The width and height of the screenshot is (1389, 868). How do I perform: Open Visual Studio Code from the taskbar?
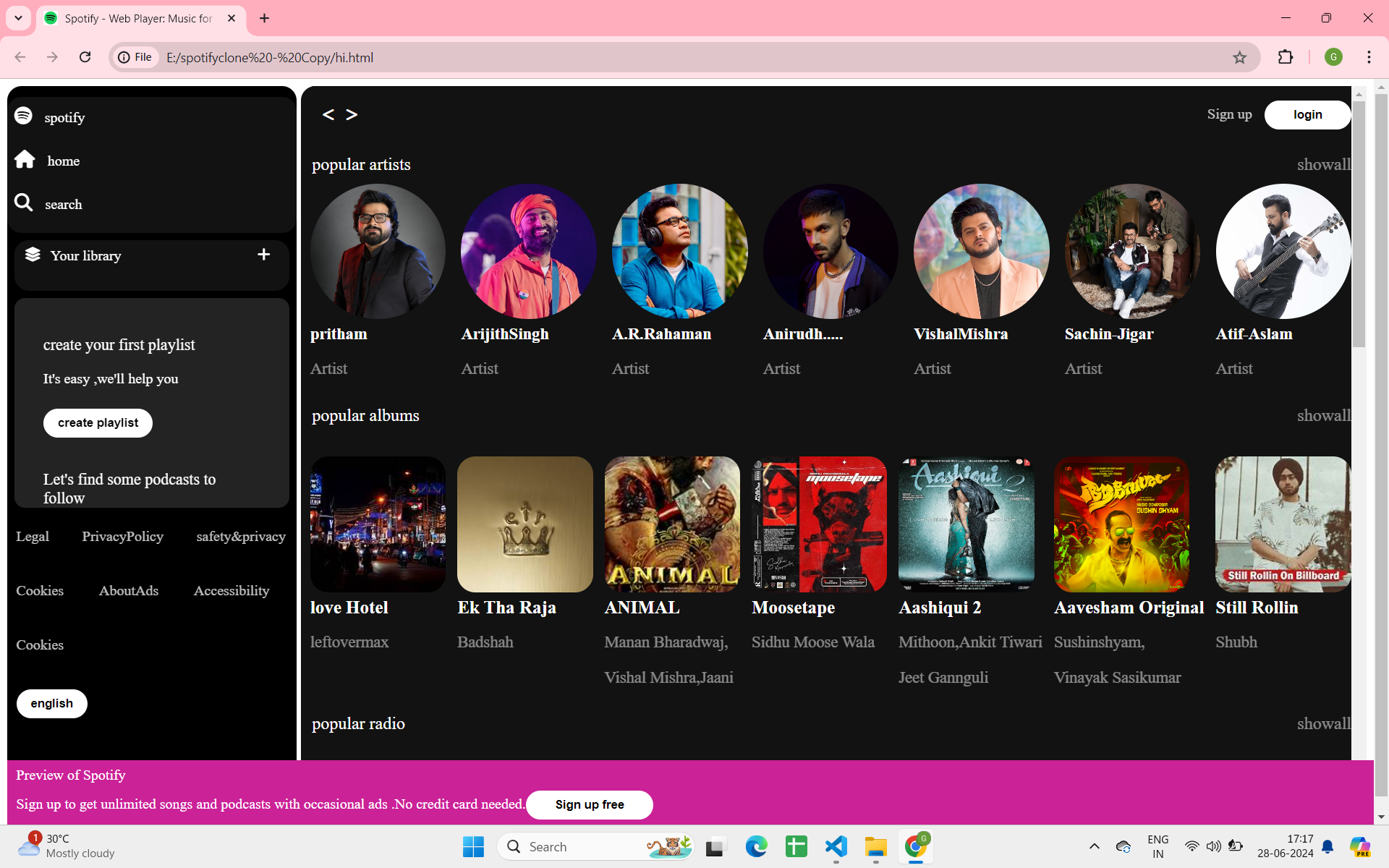(836, 846)
